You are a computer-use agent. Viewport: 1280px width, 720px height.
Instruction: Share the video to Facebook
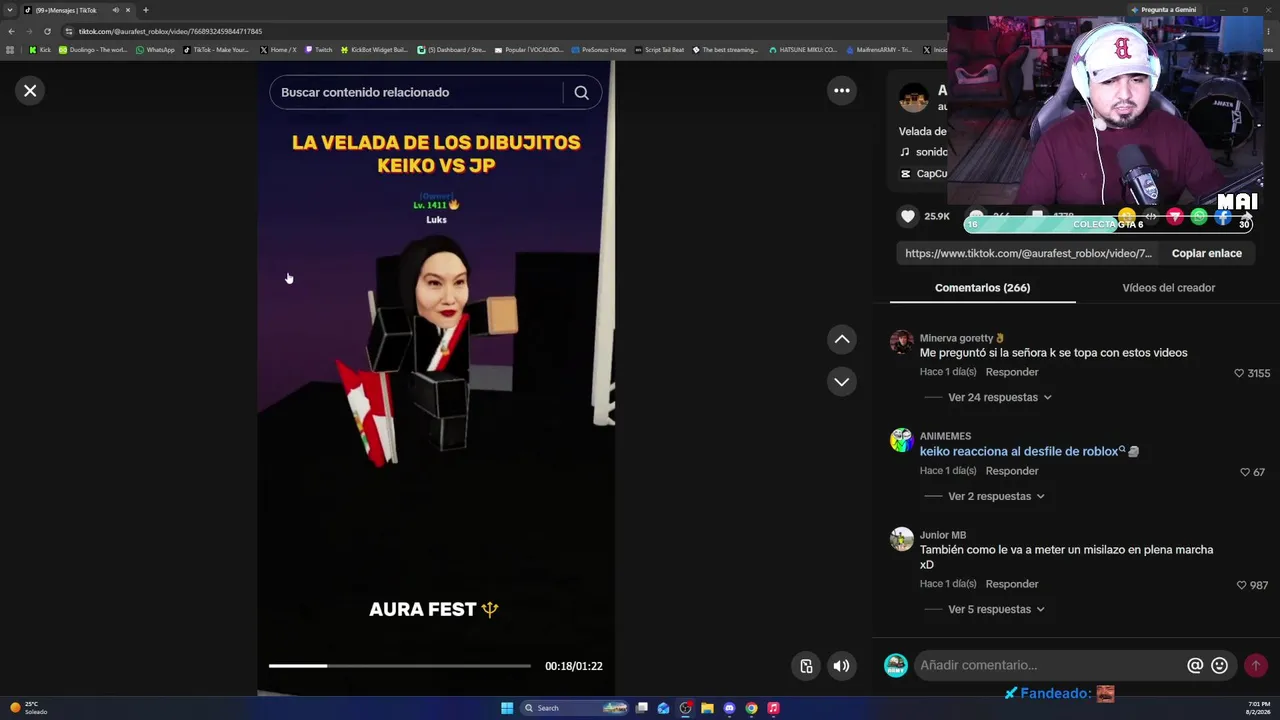click(x=1223, y=216)
